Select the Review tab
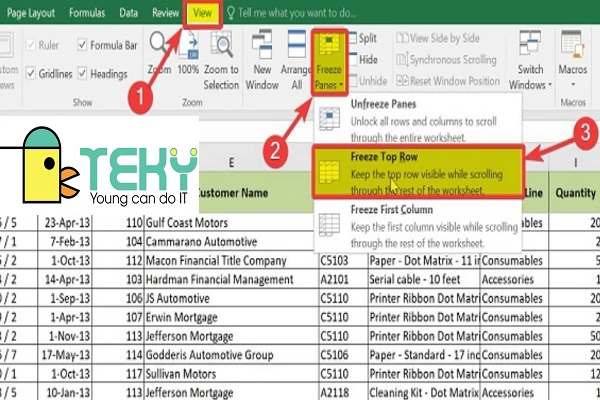This screenshot has width=600, height=400. [x=165, y=13]
